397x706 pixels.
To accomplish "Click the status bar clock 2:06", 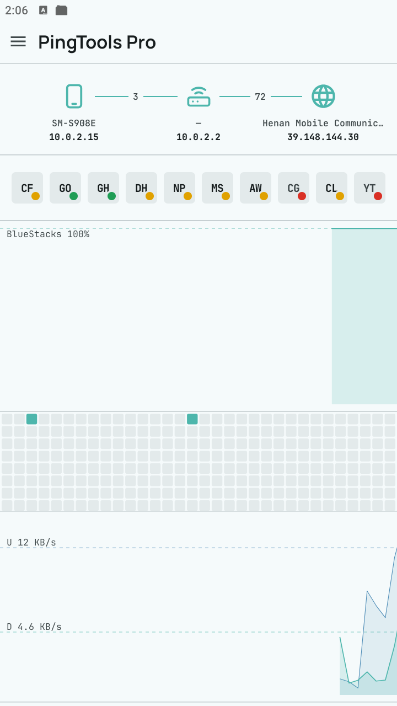I will pos(17,10).
